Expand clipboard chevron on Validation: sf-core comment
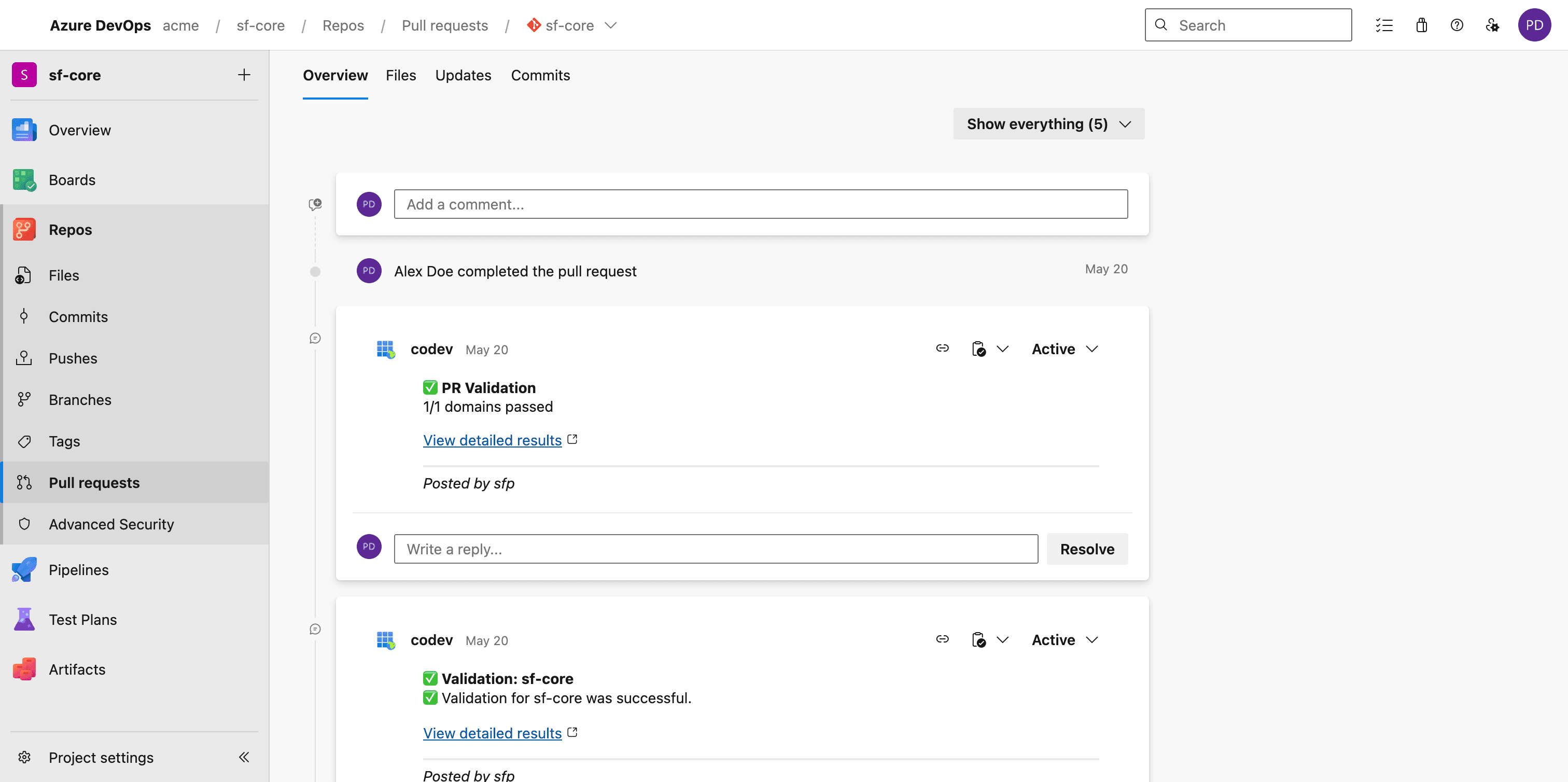Viewport: 1568px width, 782px height. [x=1002, y=639]
